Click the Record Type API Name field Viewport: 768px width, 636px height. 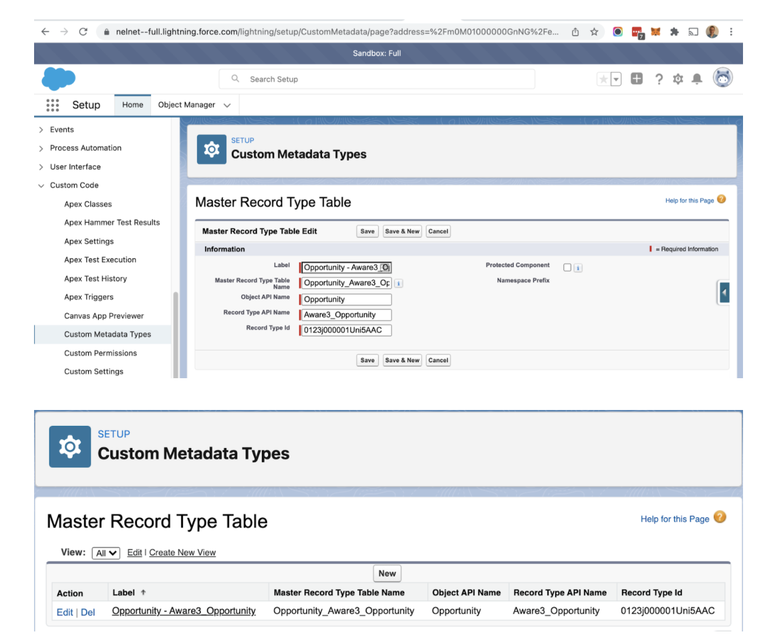[x=346, y=315]
